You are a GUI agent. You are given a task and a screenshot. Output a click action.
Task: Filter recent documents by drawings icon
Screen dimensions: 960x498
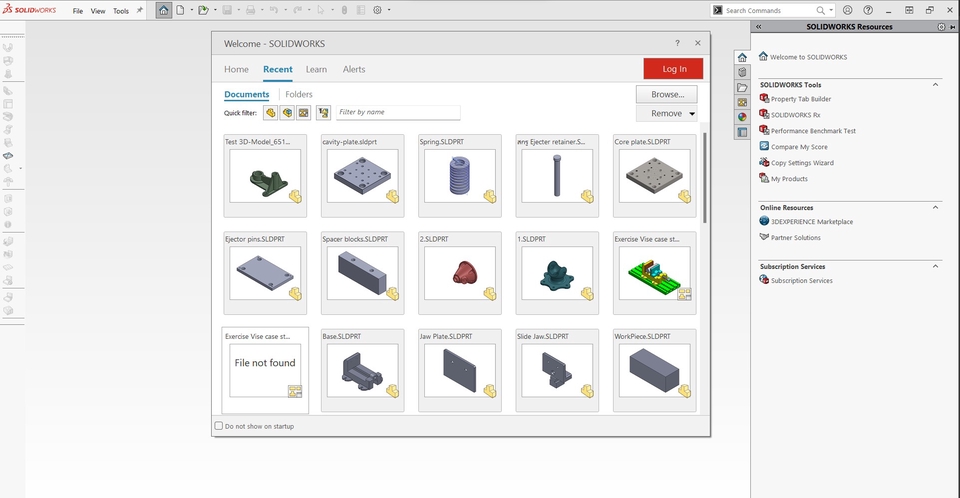coord(304,113)
